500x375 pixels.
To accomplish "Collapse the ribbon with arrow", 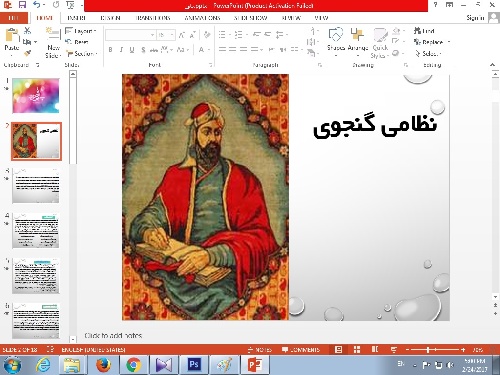I will coord(492,65).
